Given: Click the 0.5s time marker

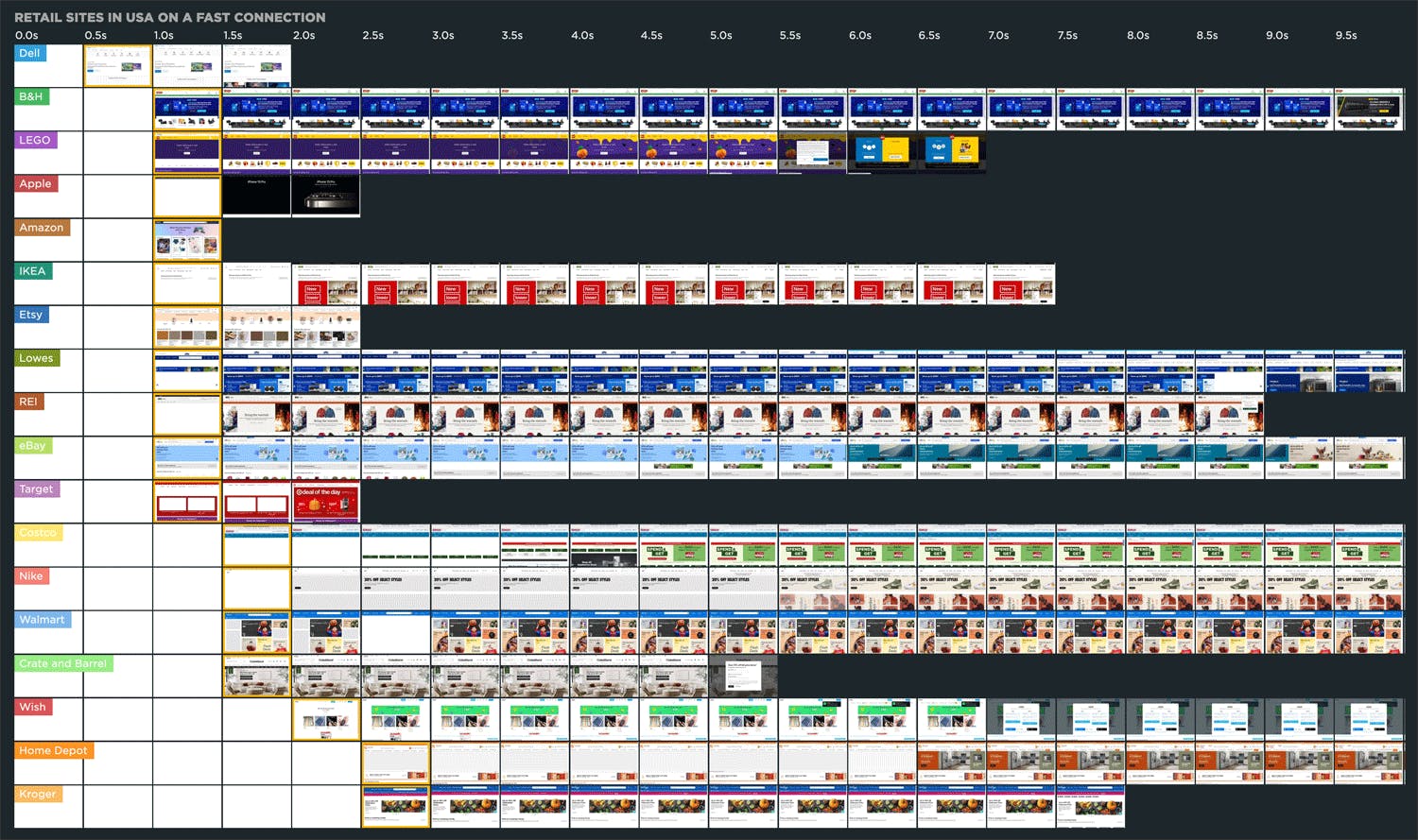Looking at the screenshot, I should point(95,36).
